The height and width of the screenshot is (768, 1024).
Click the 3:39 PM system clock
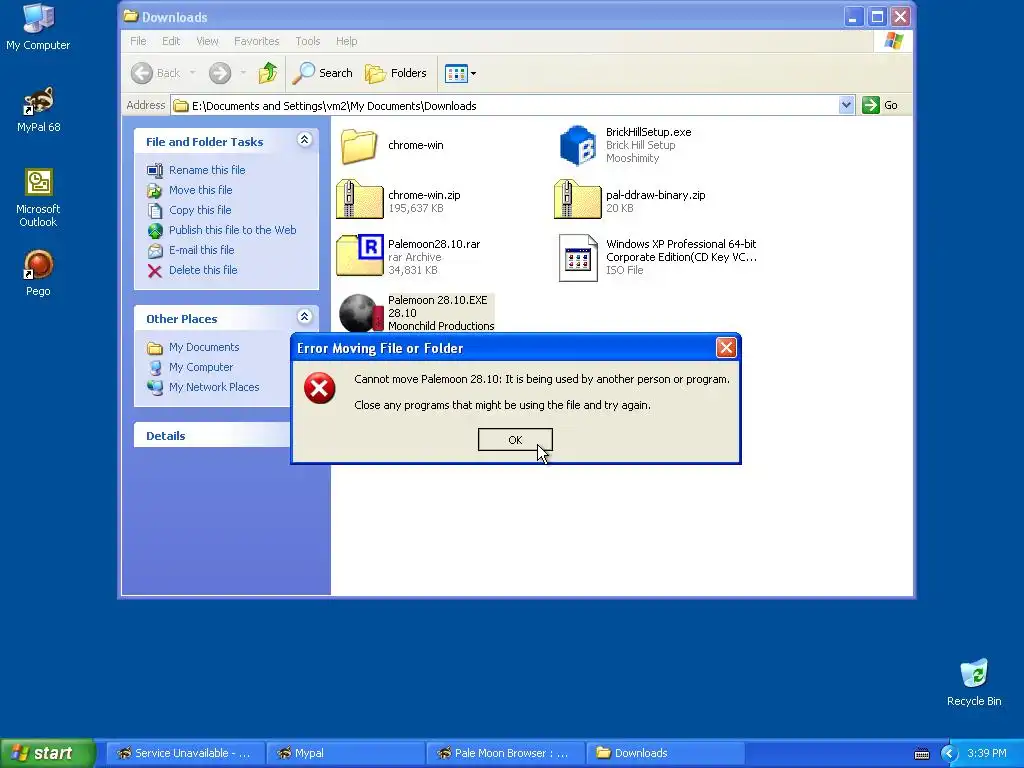click(987, 754)
